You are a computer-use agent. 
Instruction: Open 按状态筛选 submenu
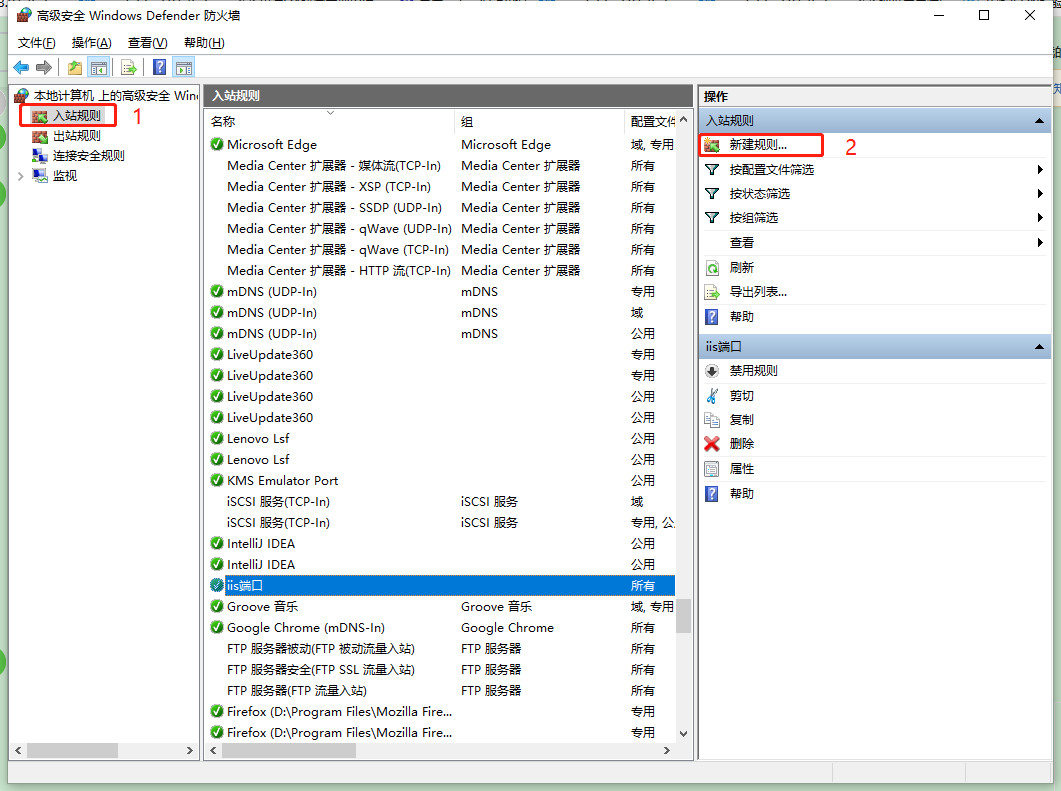[x=874, y=194]
